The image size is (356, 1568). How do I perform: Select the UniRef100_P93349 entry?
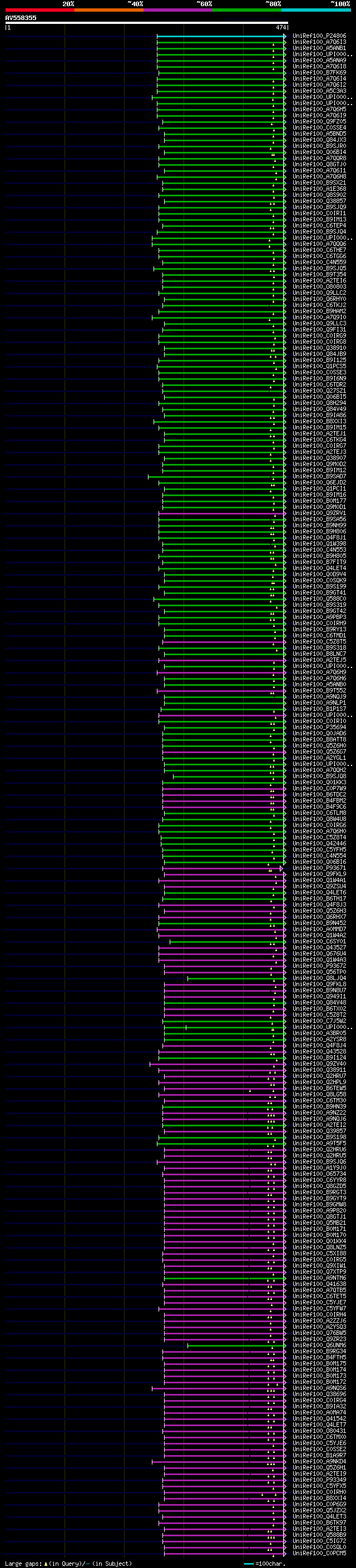(319, 1479)
